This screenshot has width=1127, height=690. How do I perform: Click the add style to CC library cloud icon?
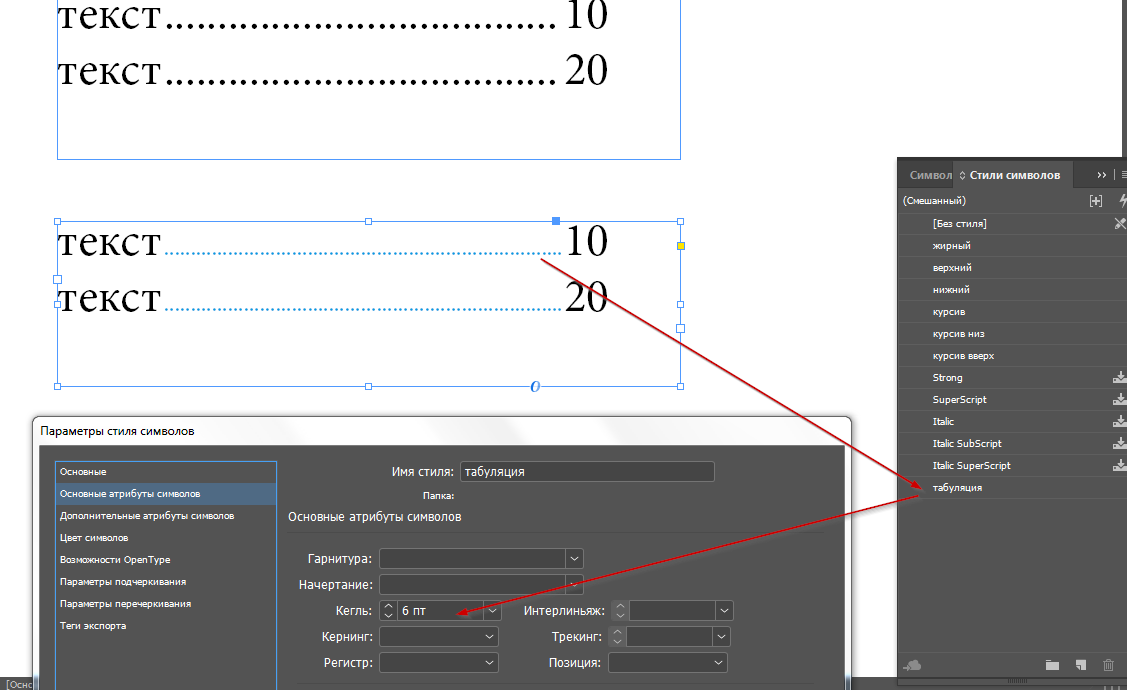[913, 666]
